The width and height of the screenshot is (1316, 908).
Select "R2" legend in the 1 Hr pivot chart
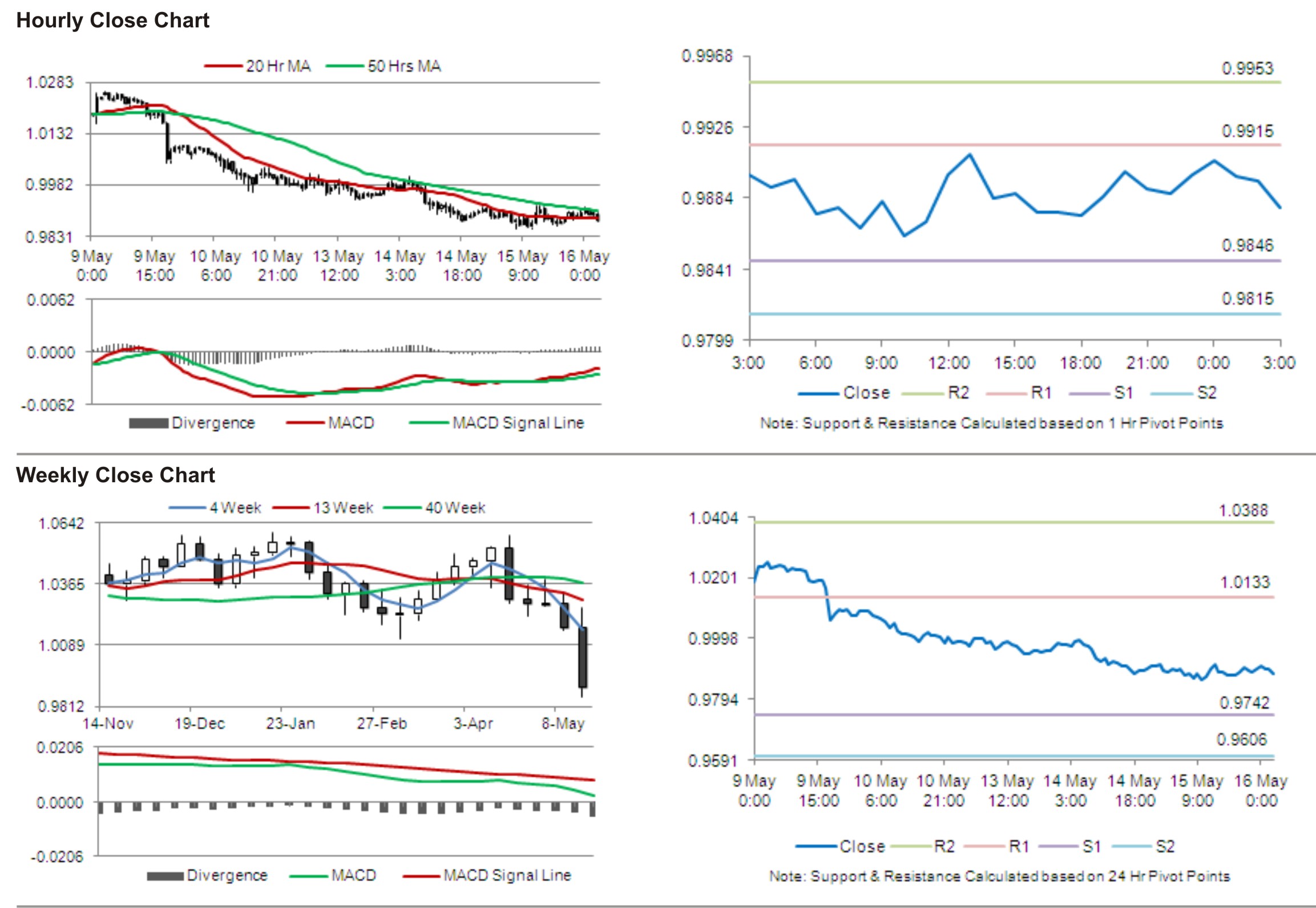coord(958,393)
